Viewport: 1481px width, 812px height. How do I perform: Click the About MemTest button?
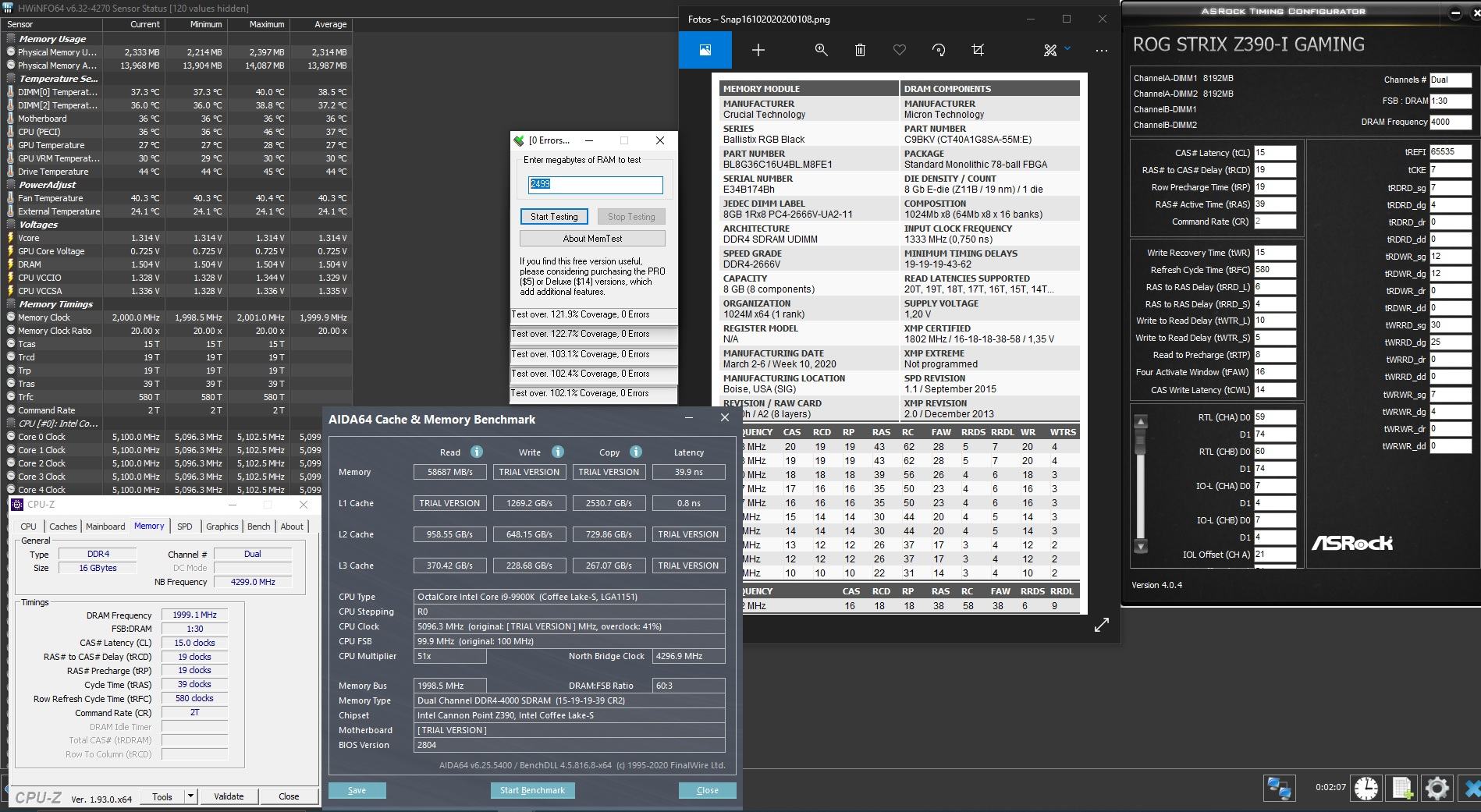point(592,239)
